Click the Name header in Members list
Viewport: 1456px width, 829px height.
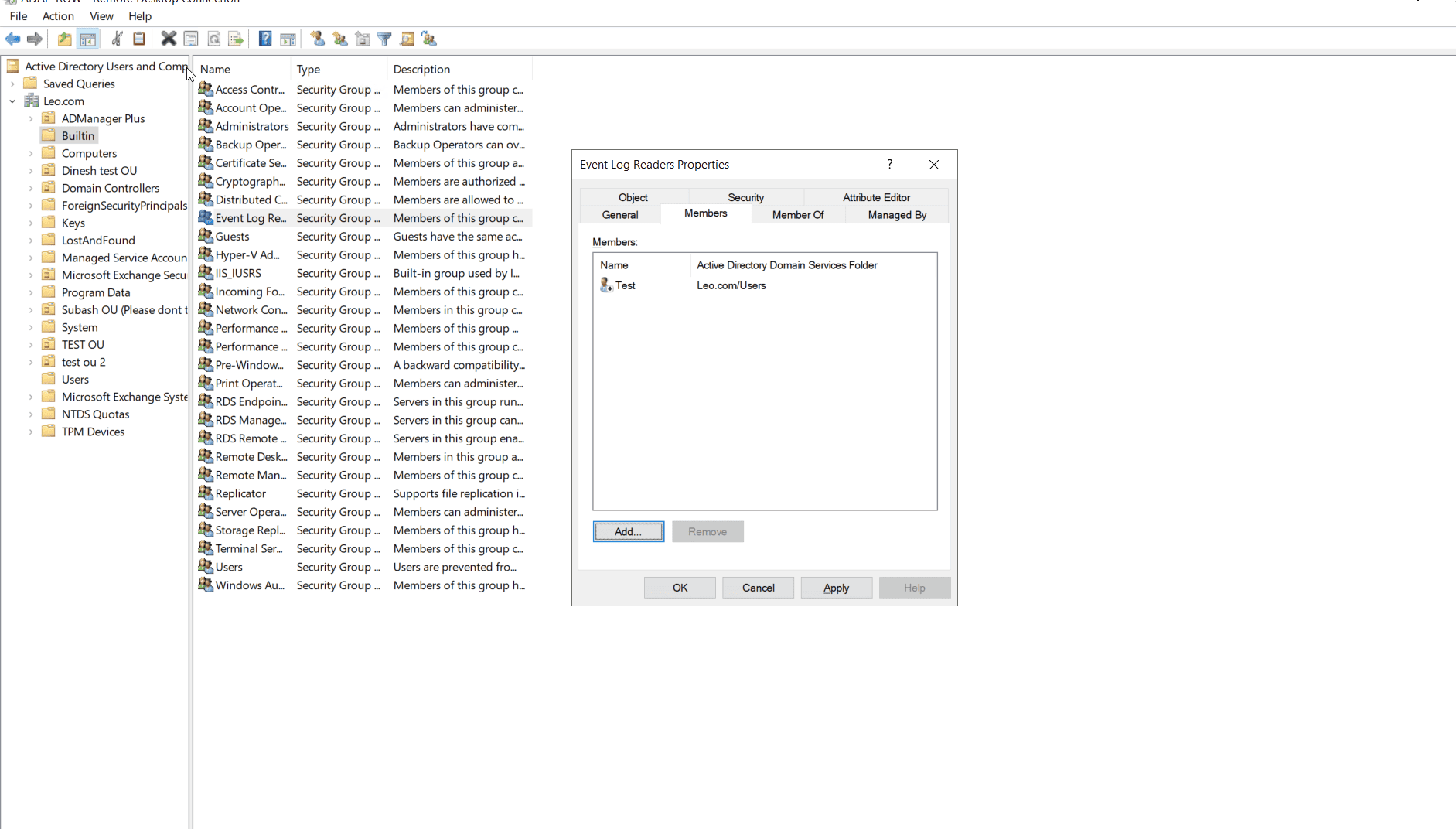coord(642,265)
